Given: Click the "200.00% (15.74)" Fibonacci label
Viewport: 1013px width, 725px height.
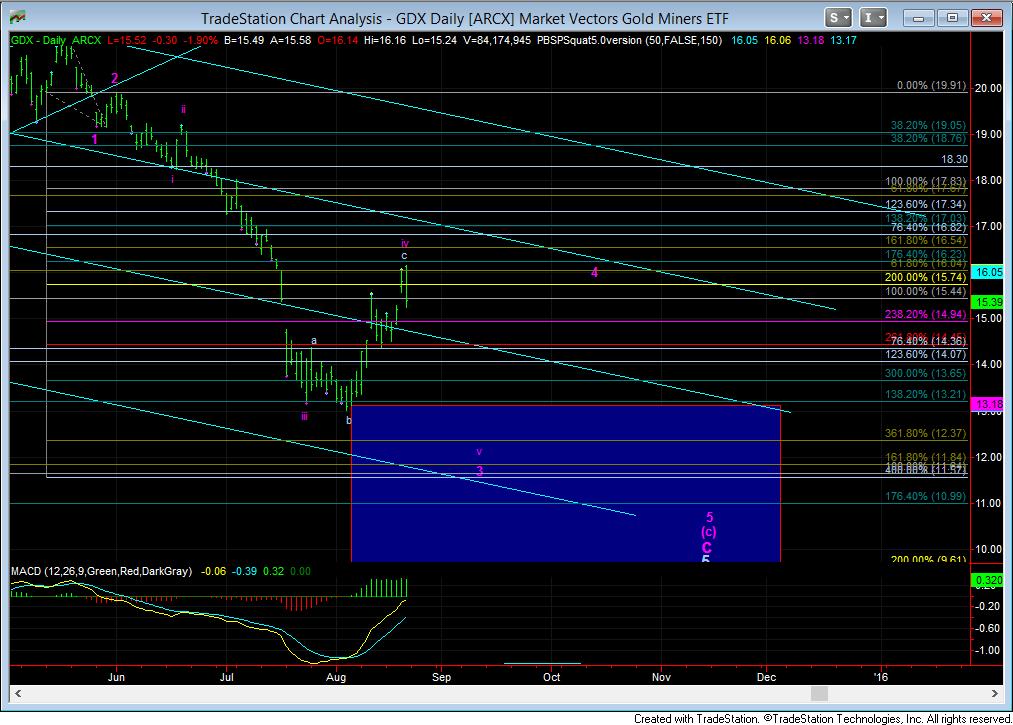Looking at the screenshot, I should (x=926, y=277).
